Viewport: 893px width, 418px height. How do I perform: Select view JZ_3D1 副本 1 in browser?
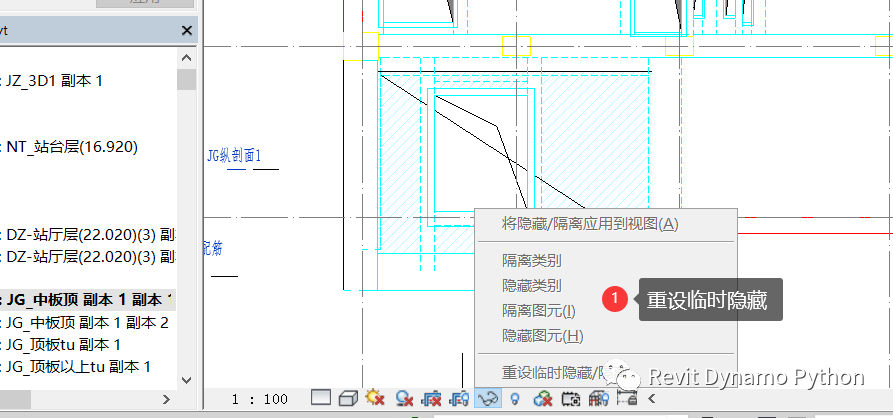[54, 81]
